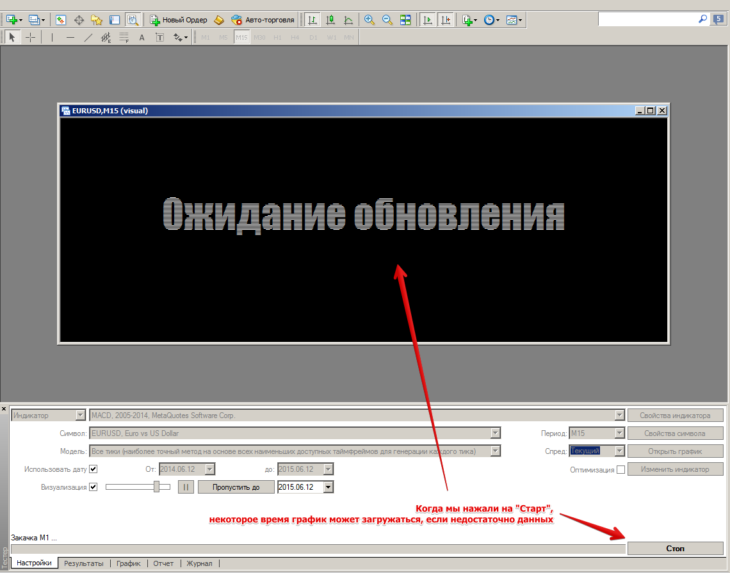Toggle the Использовать дату checkbox
The height and width of the screenshot is (573, 730).
click(x=94, y=469)
